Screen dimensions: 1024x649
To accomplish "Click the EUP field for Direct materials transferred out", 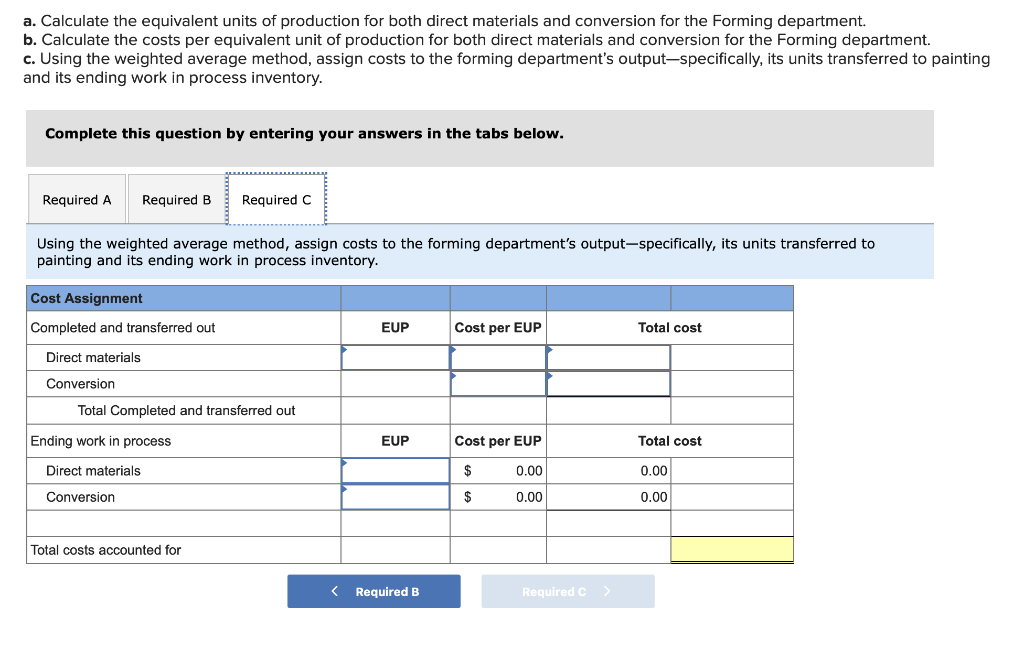I will tap(395, 356).
